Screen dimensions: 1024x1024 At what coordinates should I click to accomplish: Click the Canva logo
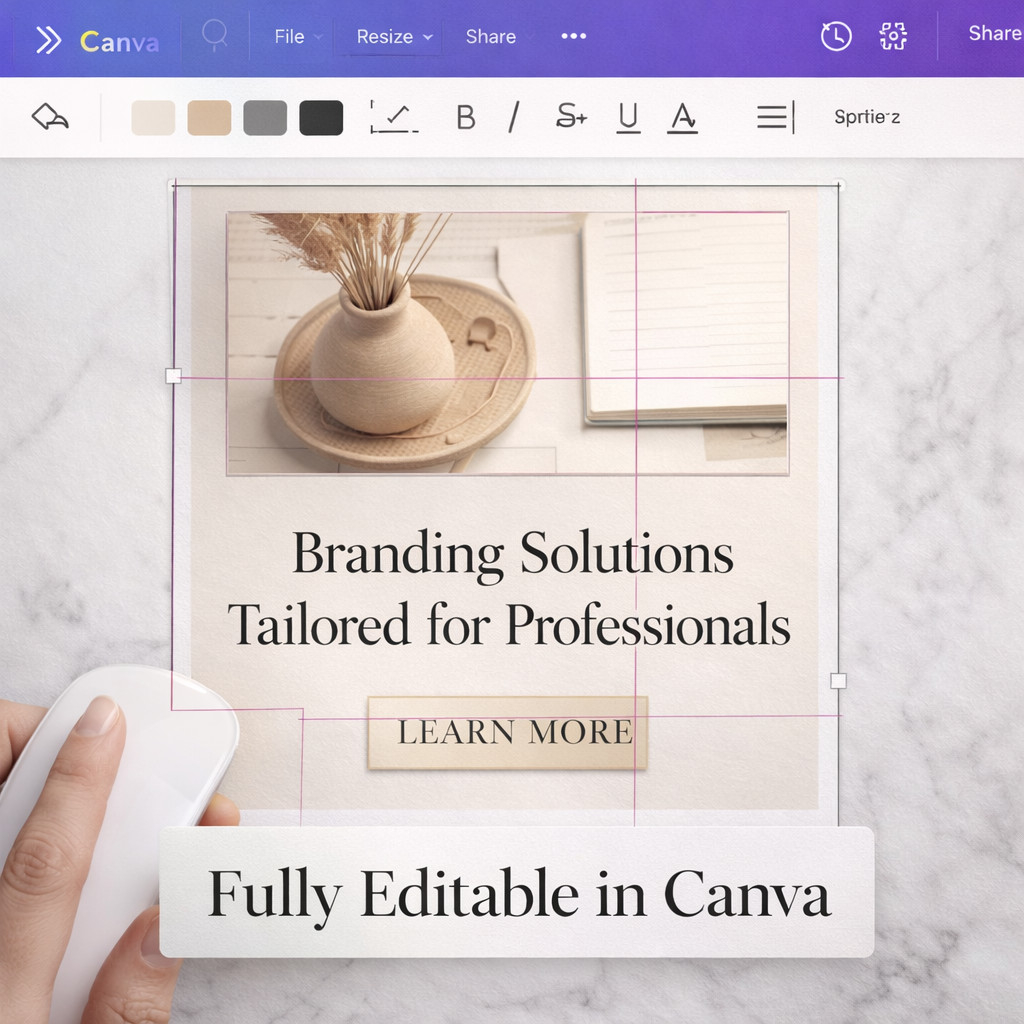tap(120, 42)
